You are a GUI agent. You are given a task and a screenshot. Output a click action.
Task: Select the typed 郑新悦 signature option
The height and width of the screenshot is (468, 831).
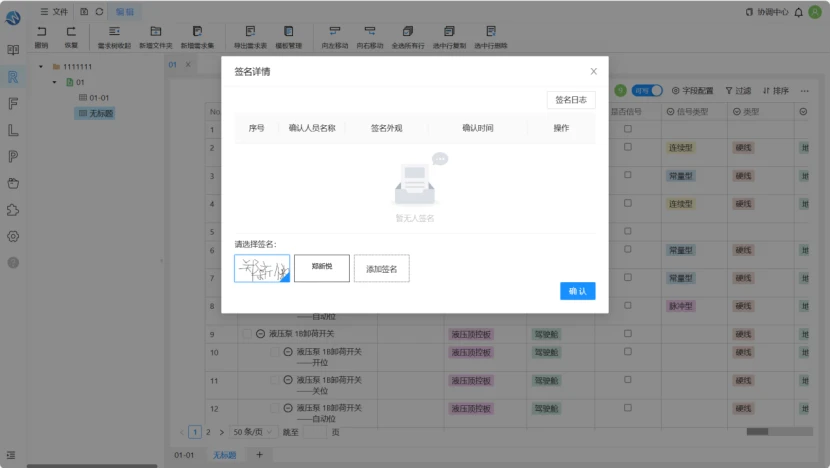[x=322, y=268]
